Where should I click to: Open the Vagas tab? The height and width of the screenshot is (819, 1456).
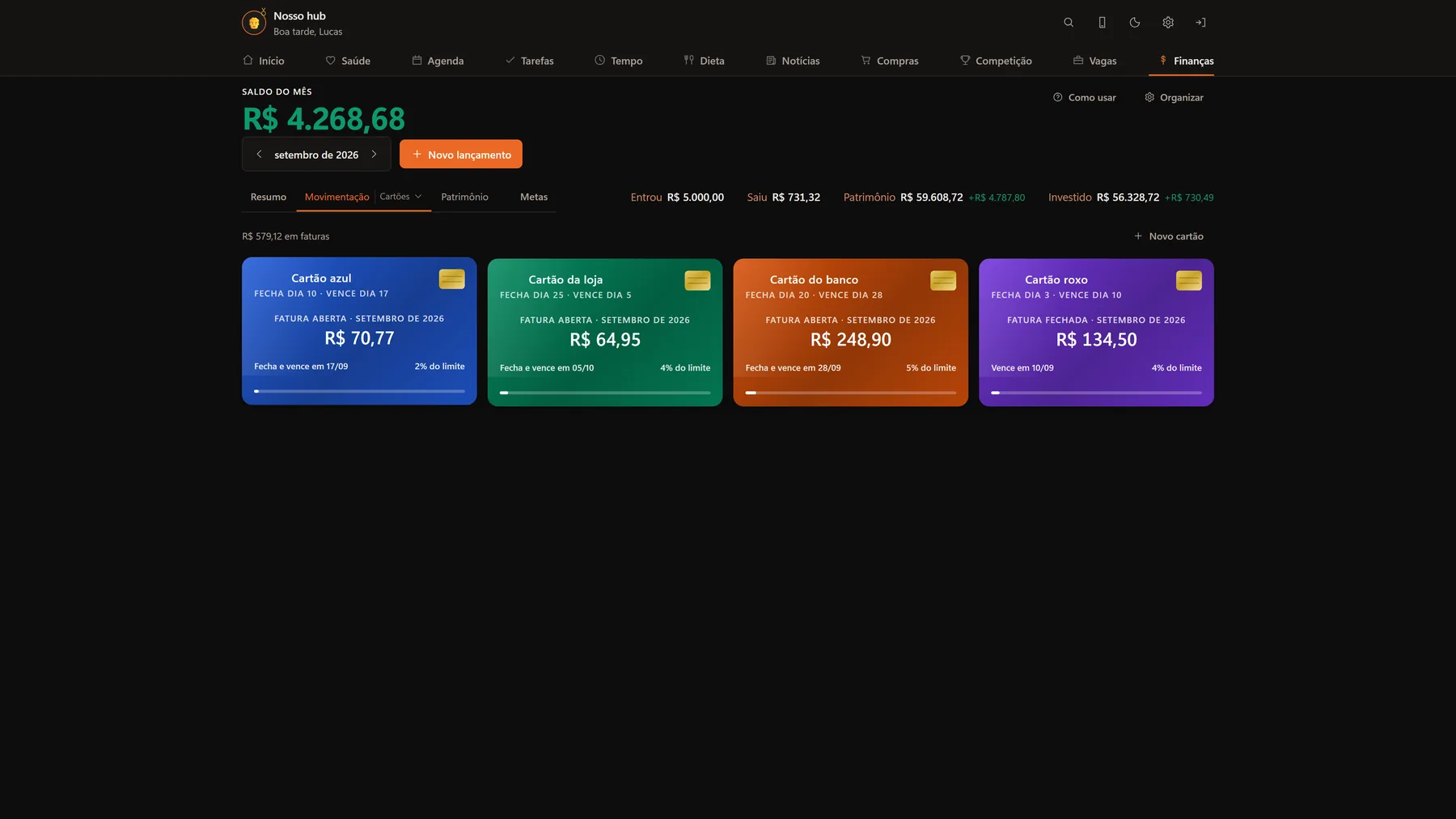(1094, 61)
